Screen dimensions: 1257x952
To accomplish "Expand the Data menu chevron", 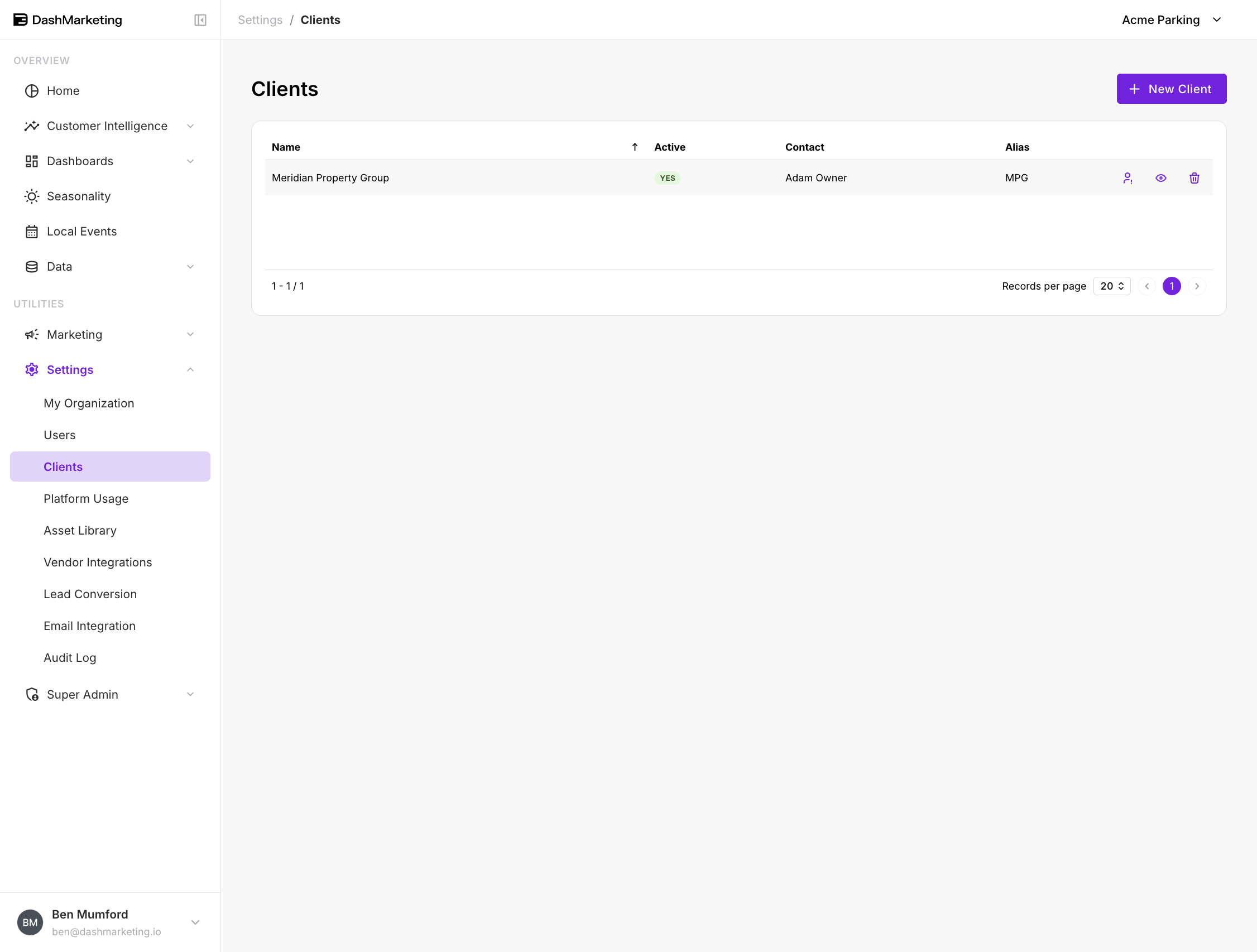I will [x=190, y=267].
